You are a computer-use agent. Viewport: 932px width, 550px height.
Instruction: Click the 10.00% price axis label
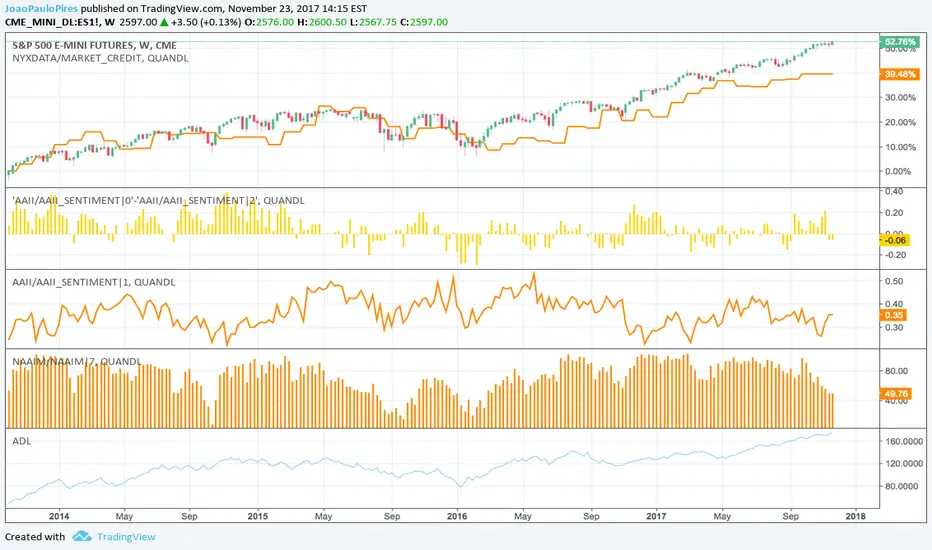(x=900, y=147)
